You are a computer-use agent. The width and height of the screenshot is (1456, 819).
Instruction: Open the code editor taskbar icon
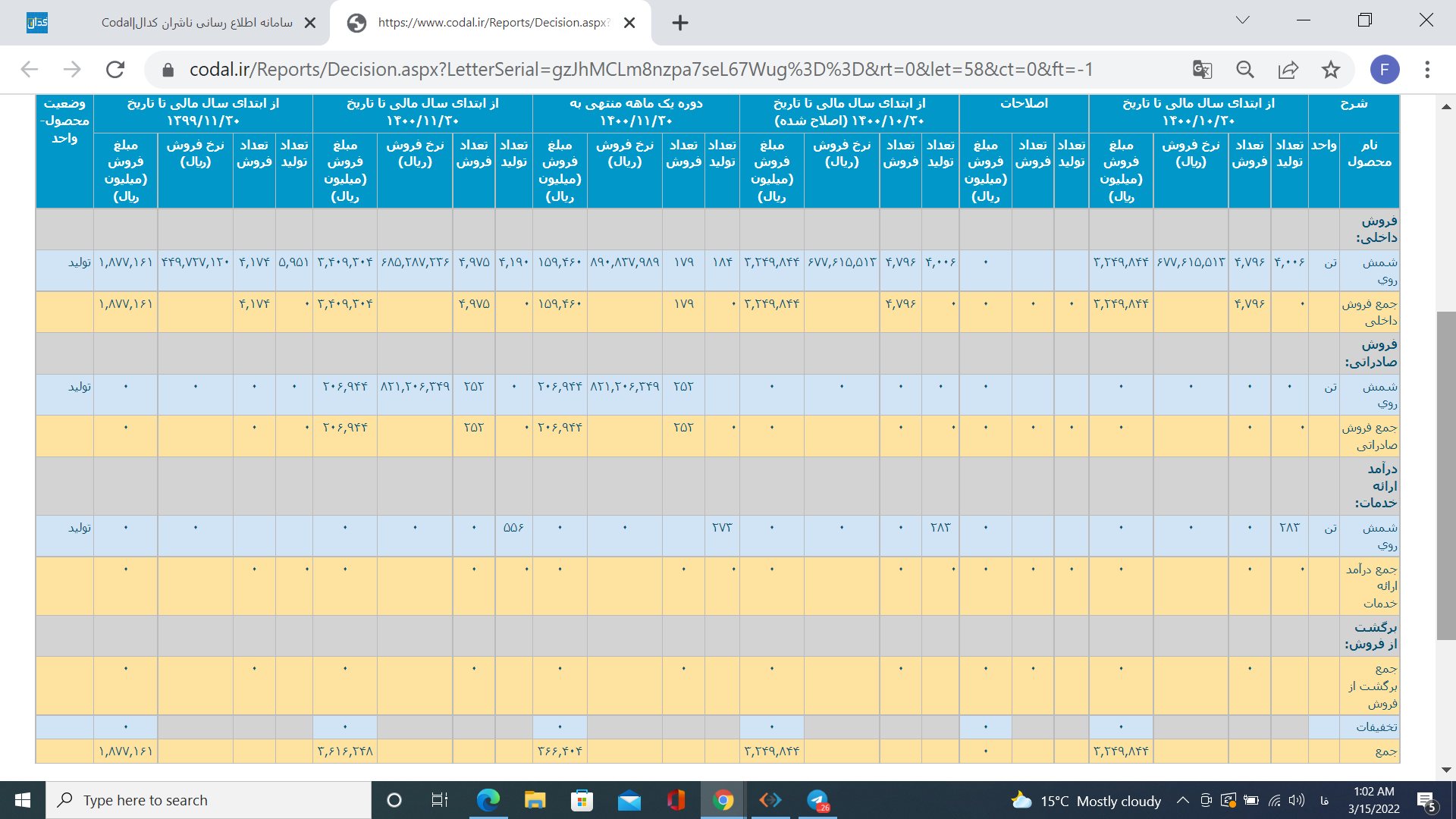click(x=770, y=800)
